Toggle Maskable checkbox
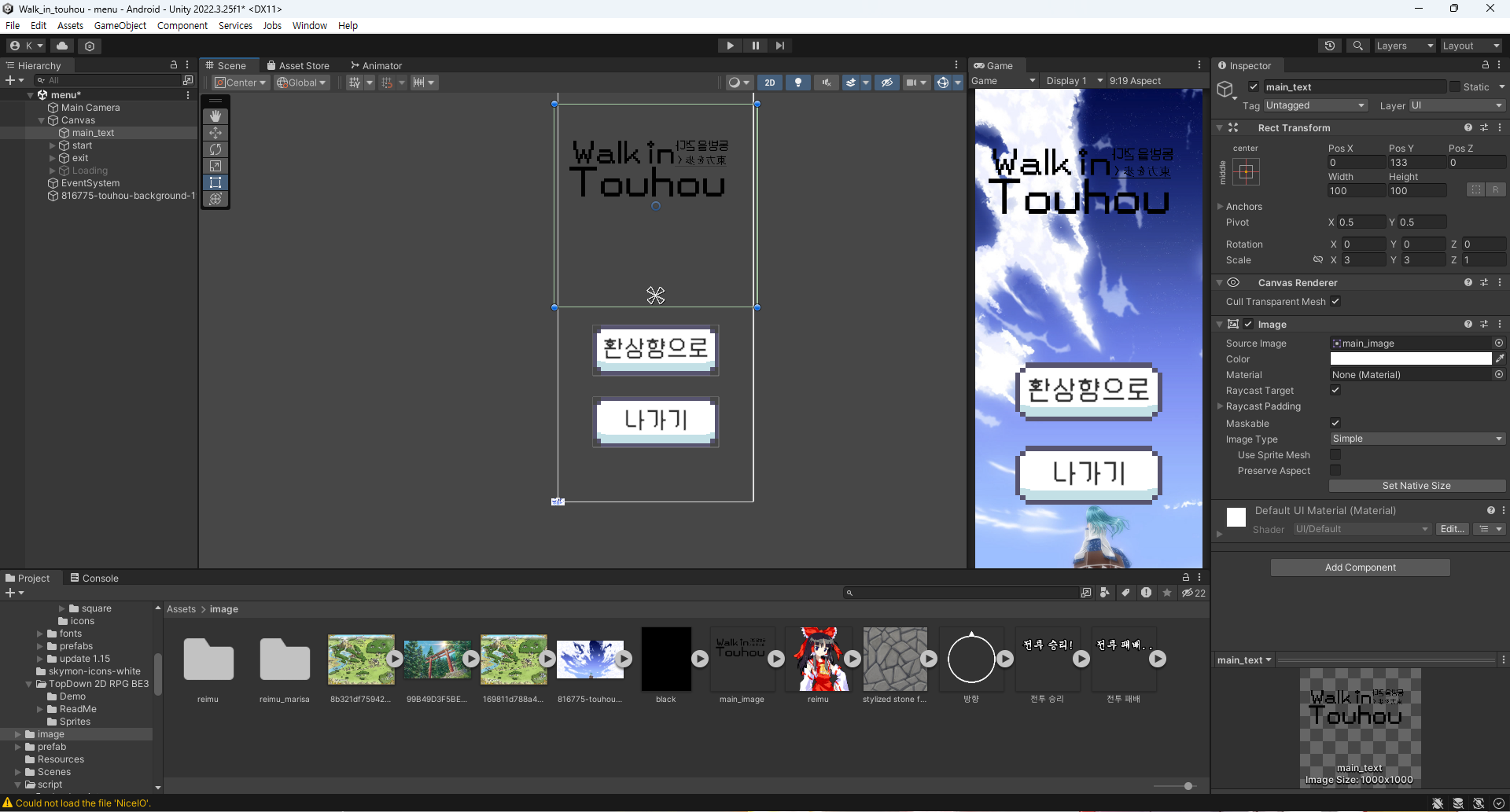Image resolution: width=1510 pixels, height=812 pixels. pos(1335,423)
